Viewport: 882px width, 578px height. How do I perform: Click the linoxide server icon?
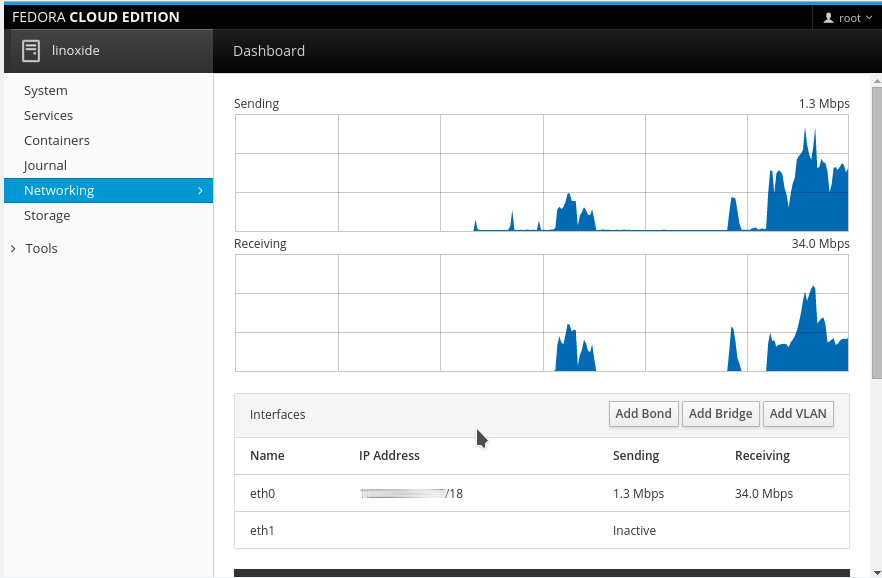click(x=31, y=51)
